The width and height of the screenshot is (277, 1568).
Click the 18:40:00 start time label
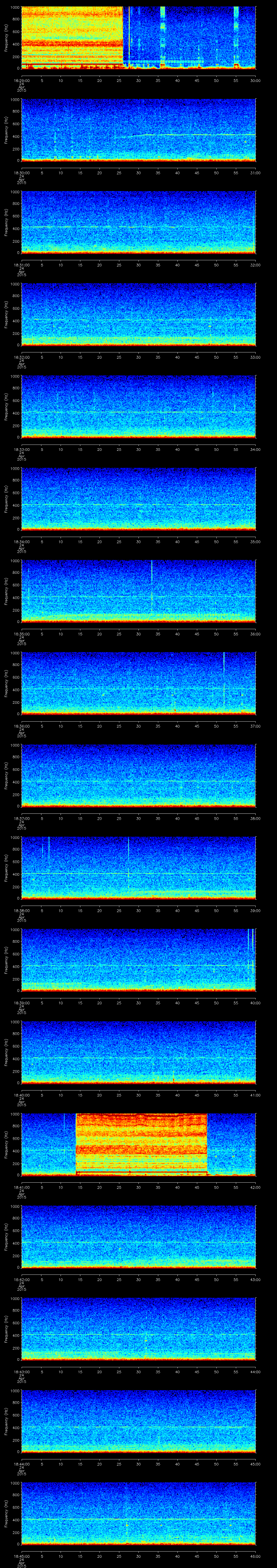21,1095
